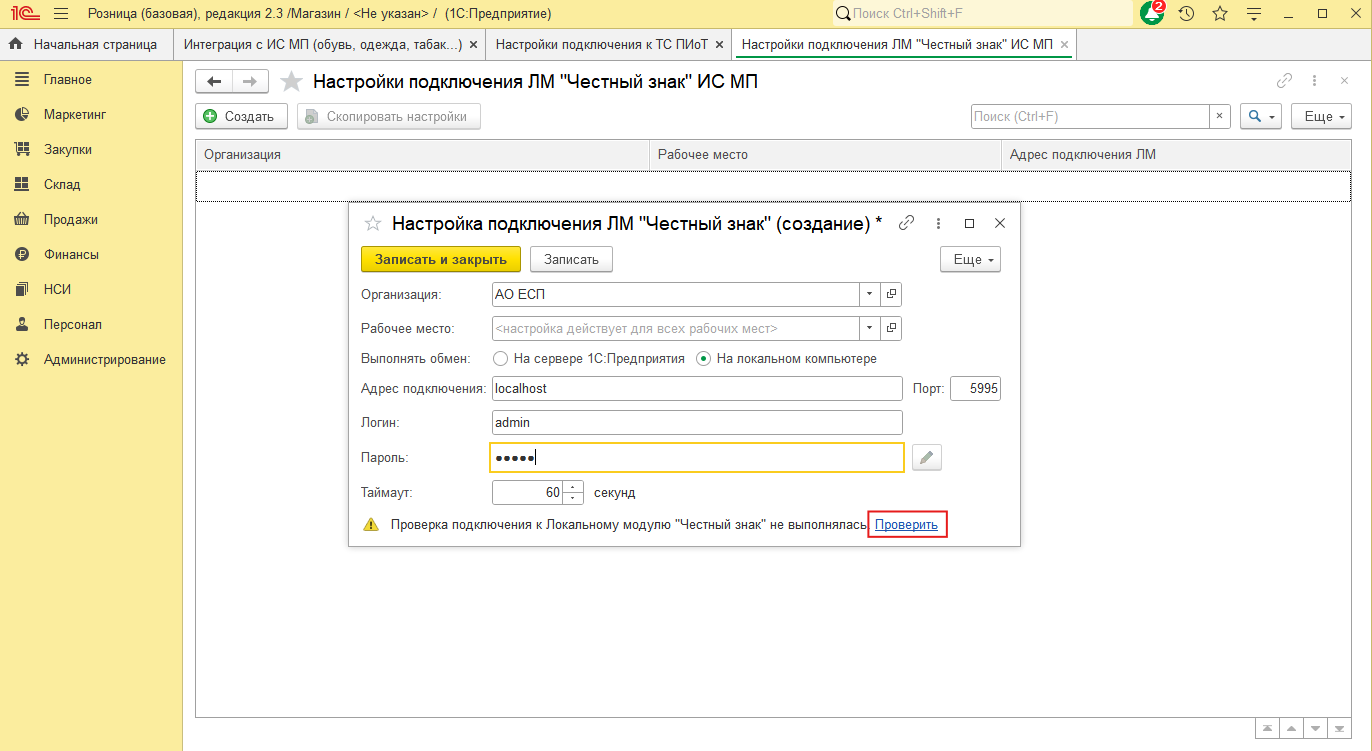Focus the list search field
Image resolution: width=1372 pixels, height=751 pixels.
click(1090, 117)
